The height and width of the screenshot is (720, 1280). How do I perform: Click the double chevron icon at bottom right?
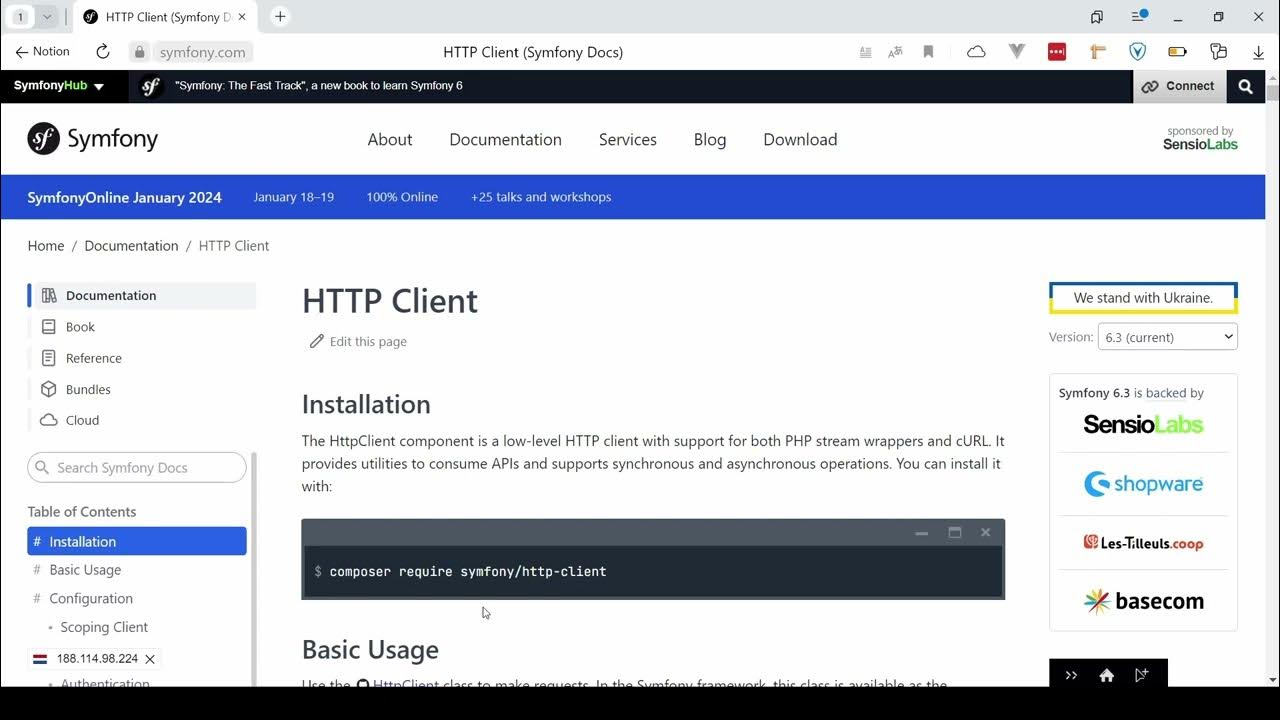(1071, 675)
